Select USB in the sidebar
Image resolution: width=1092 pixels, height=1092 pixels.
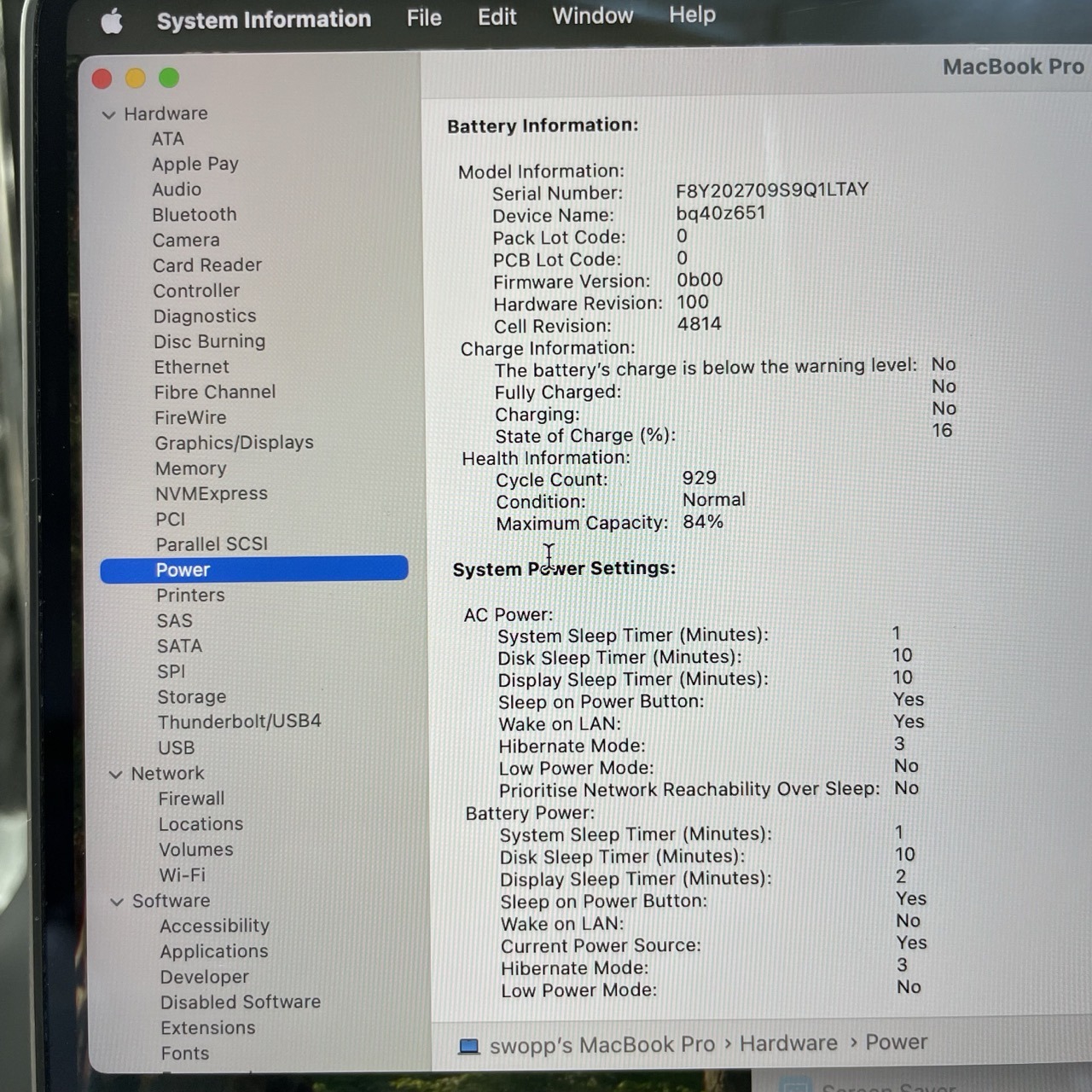click(x=177, y=748)
